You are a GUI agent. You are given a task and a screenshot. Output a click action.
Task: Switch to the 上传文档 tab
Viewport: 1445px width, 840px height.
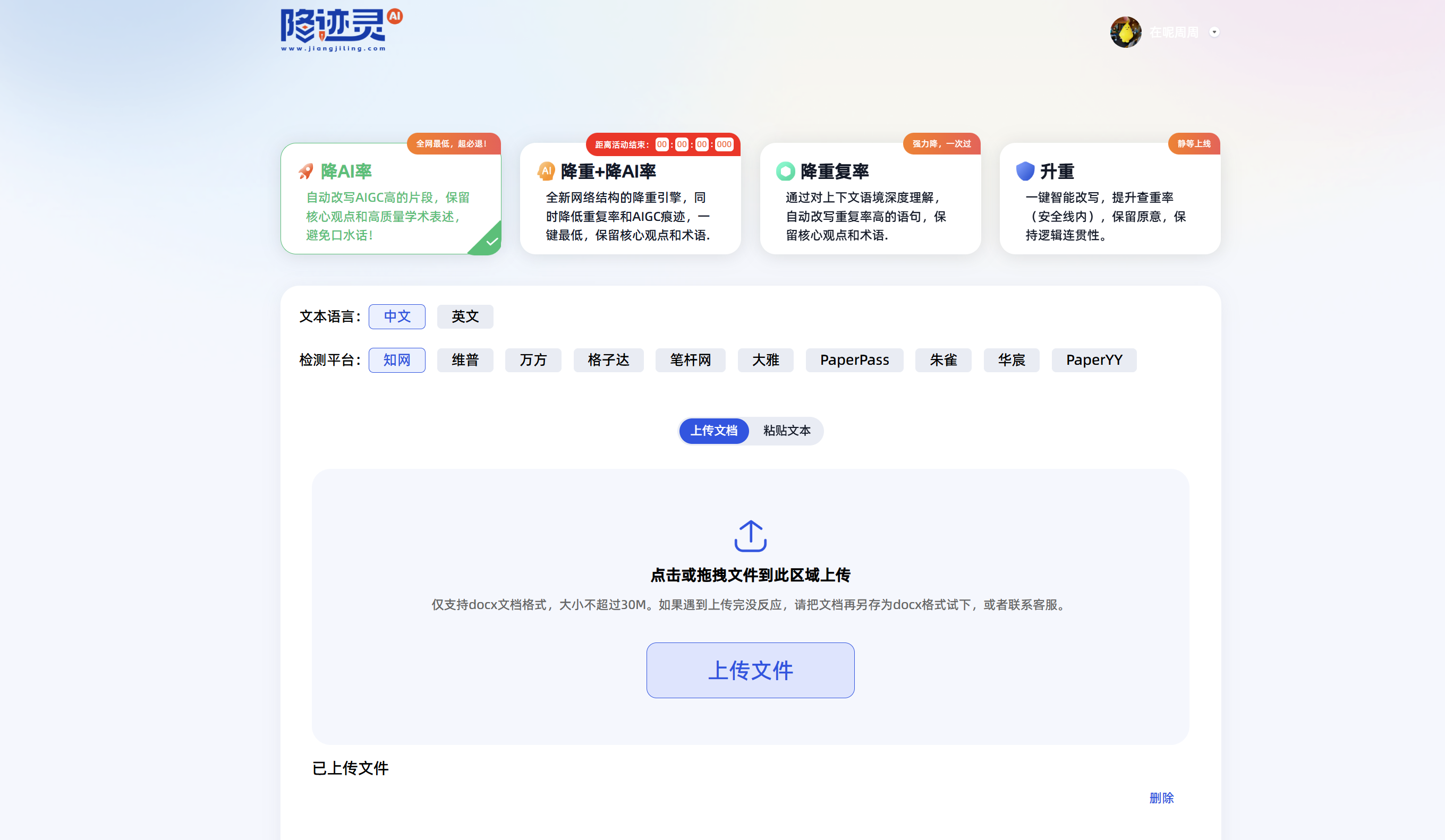pyautogui.click(x=713, y=430)
